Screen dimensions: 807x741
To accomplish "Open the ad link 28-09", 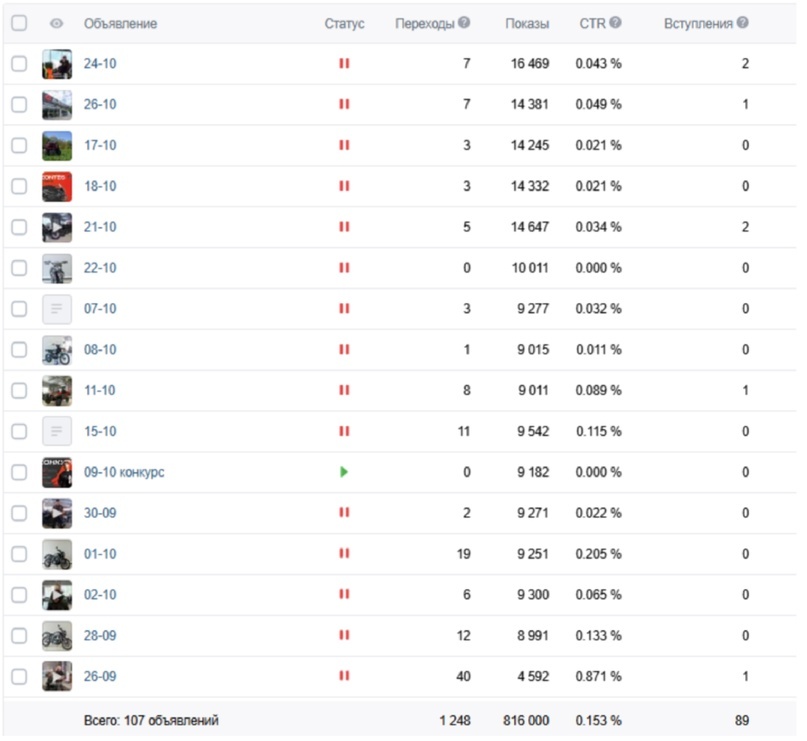I will pyautogui.click(x=100, y=636).
